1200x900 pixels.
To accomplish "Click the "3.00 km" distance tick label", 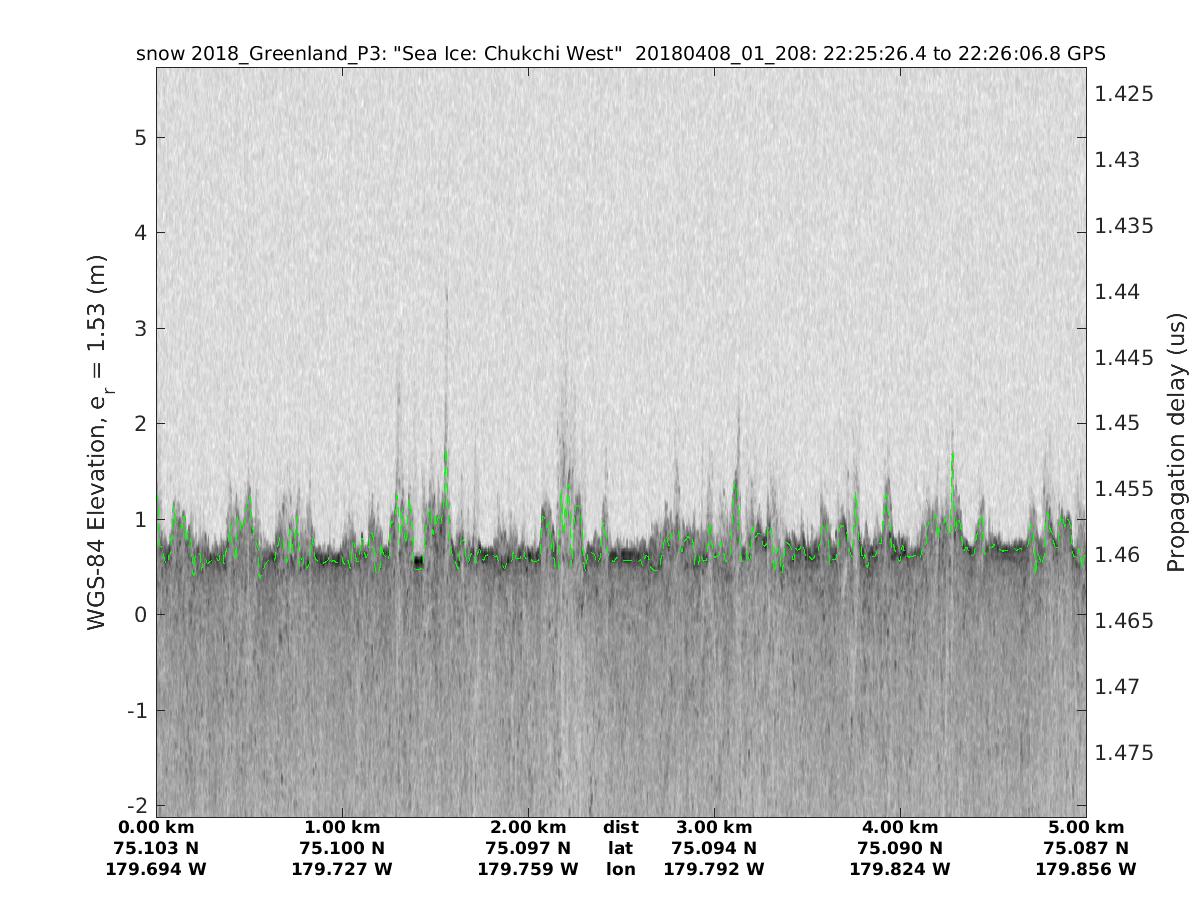I will coord(714,828).
